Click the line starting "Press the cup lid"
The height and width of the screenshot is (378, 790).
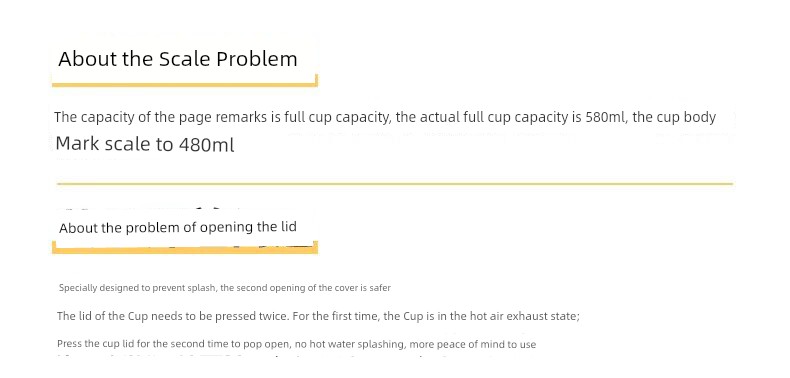(x=296, y=345)
